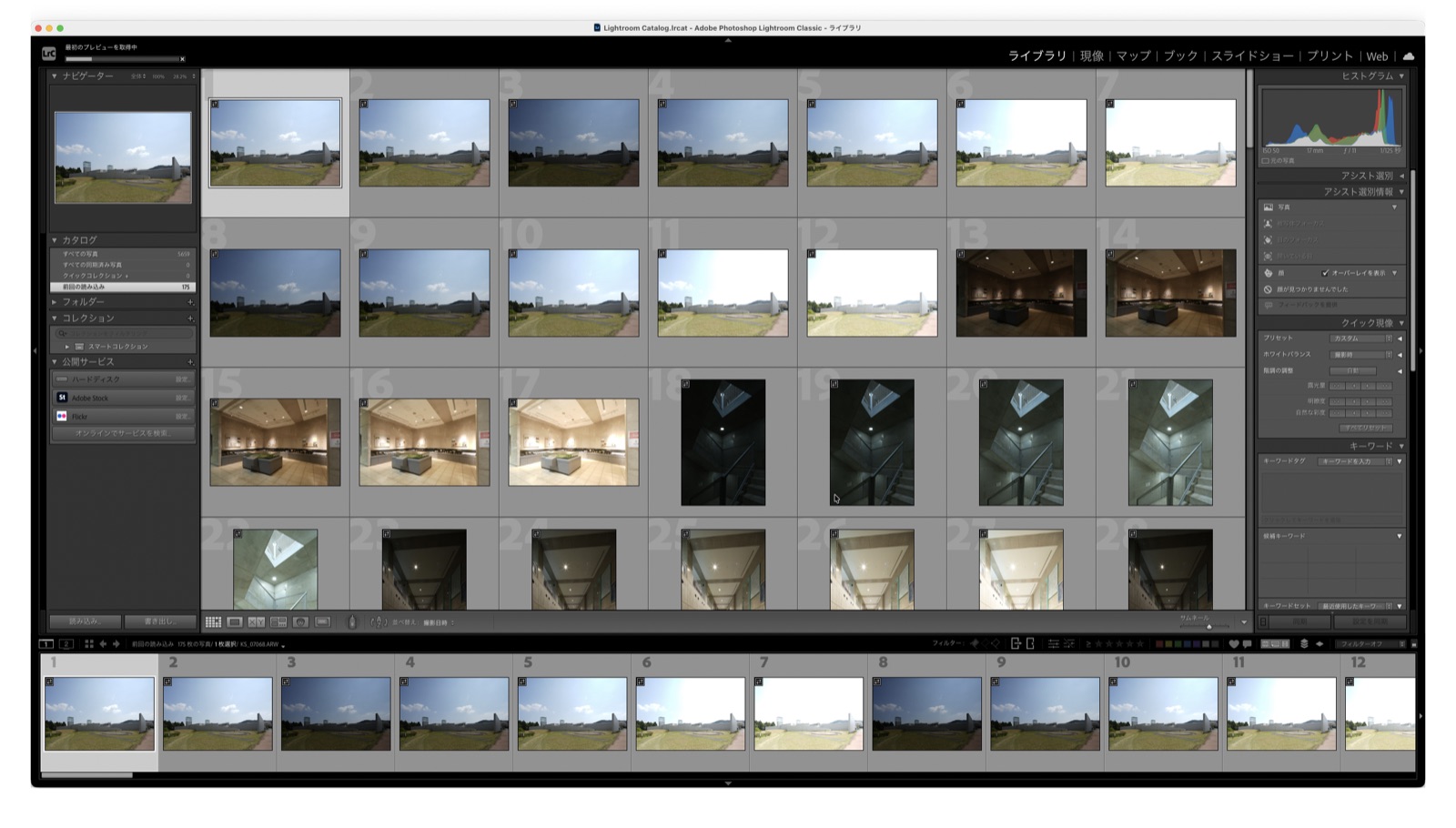The width and height of the screenshot is (1456, 828).
Task: Toggle 元の写真 checkbox under histogram
Action: (x=1265, y=161)
